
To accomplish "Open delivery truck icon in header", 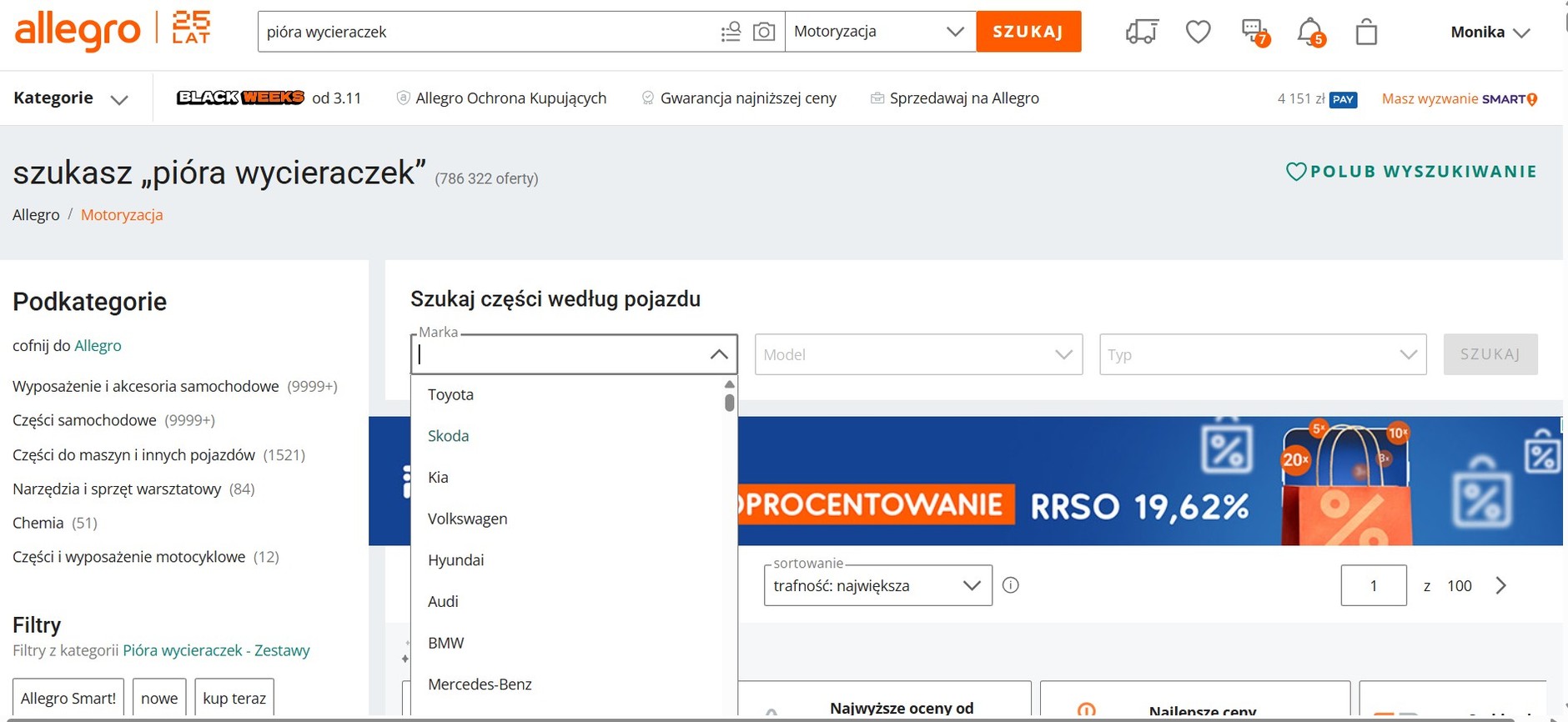I will click(1142, 32).
